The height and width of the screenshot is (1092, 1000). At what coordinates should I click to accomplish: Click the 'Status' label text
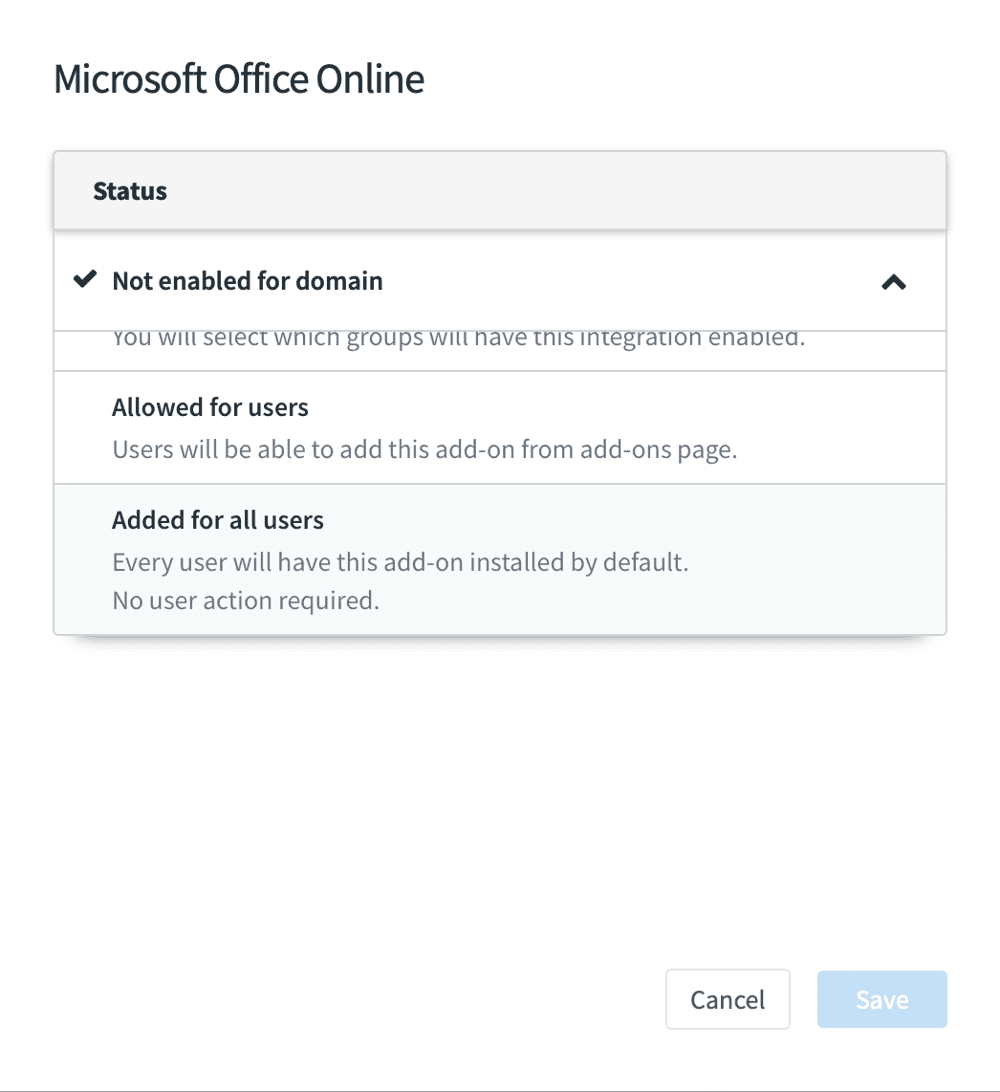click(130, 191)
